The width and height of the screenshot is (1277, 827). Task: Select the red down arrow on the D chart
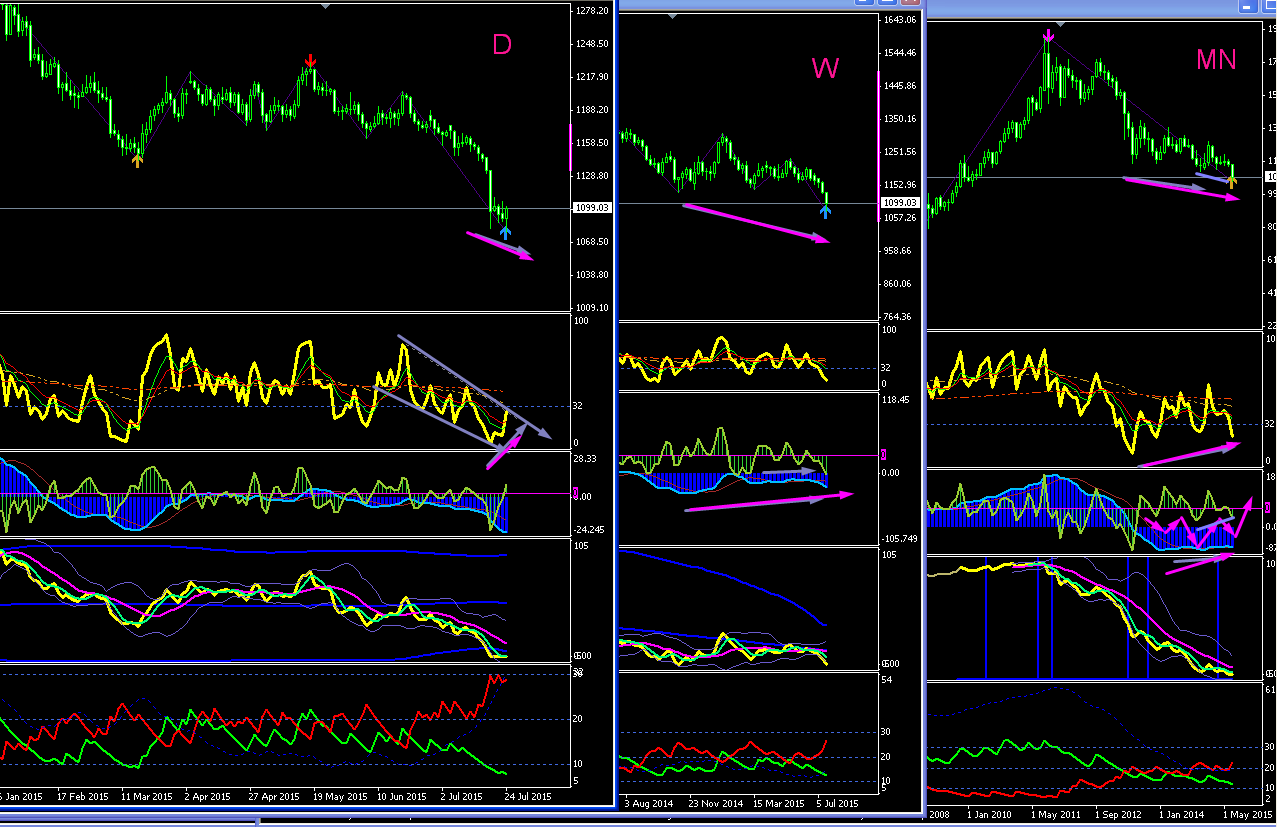pos(311,62)
